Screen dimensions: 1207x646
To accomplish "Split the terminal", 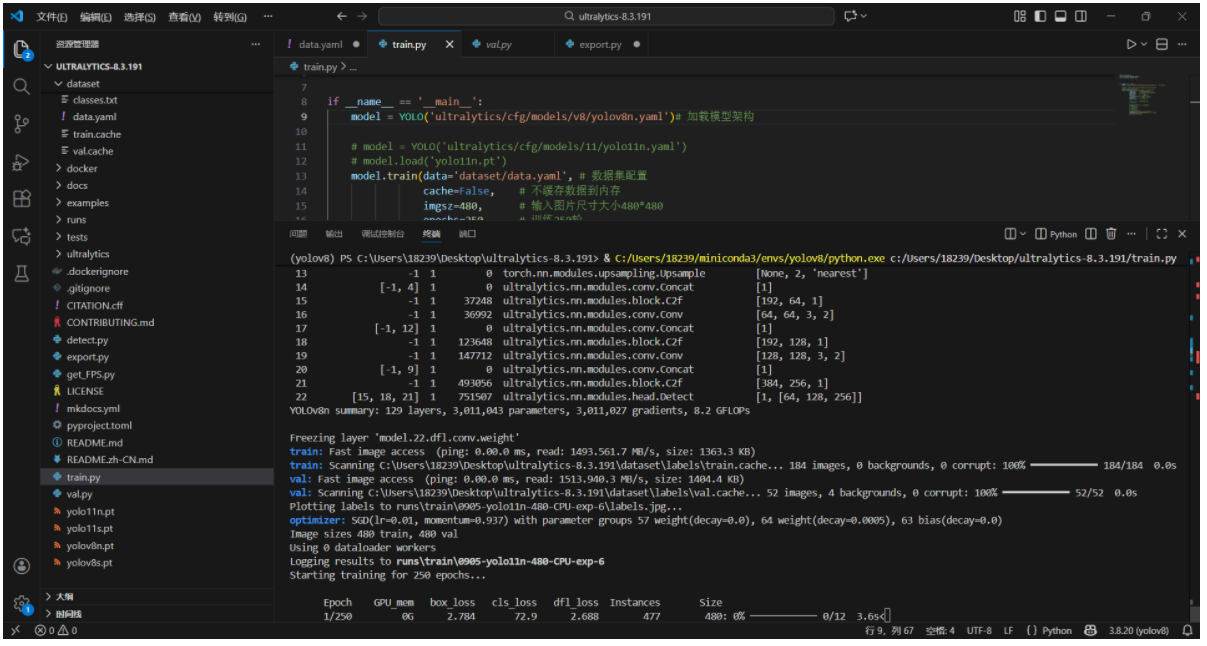I will (x=1090, y=234).
